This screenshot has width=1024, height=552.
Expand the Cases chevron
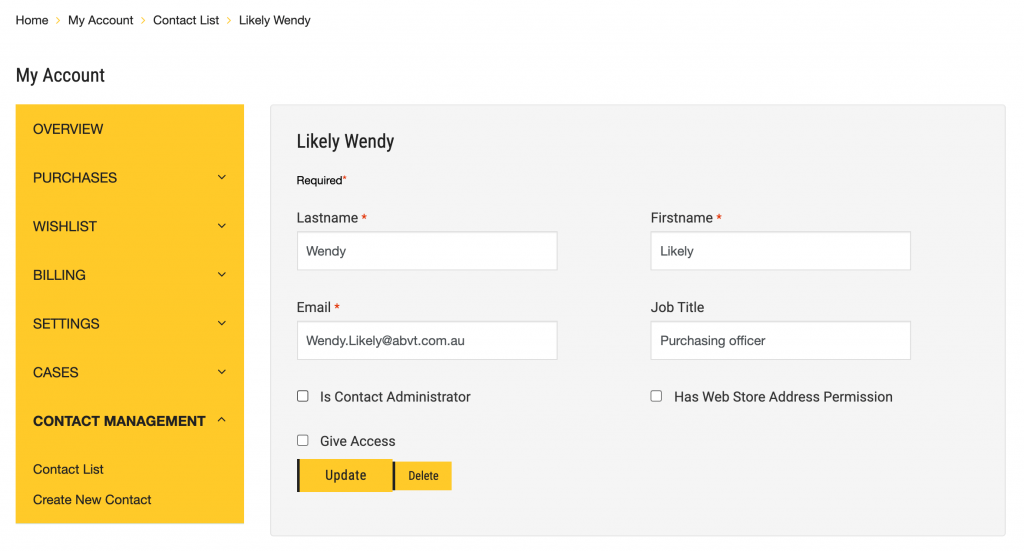222,373
